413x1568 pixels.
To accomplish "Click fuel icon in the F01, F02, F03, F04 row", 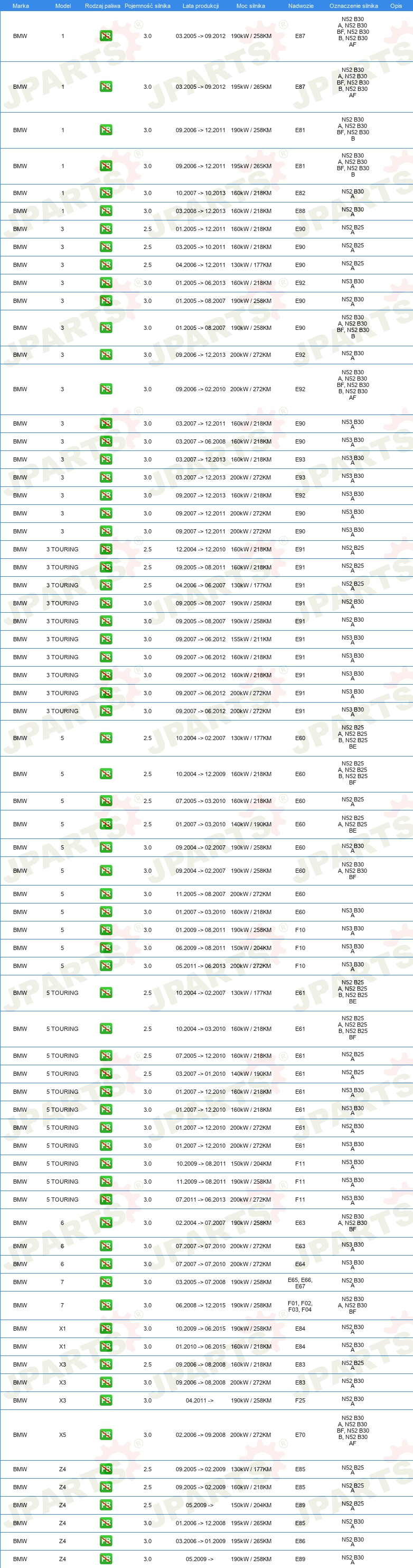I will 106,1305.
